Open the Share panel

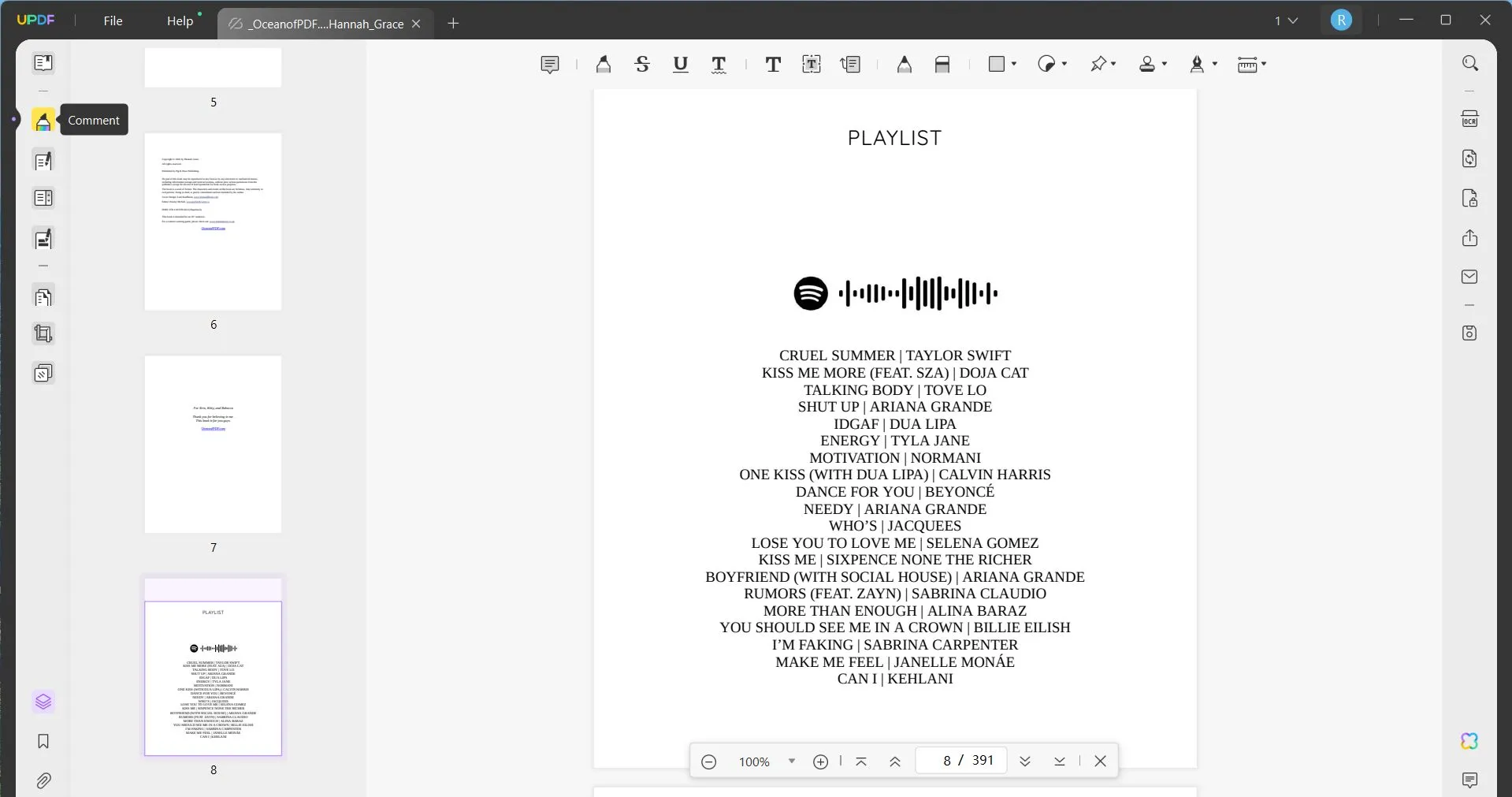pos(1470,237)
